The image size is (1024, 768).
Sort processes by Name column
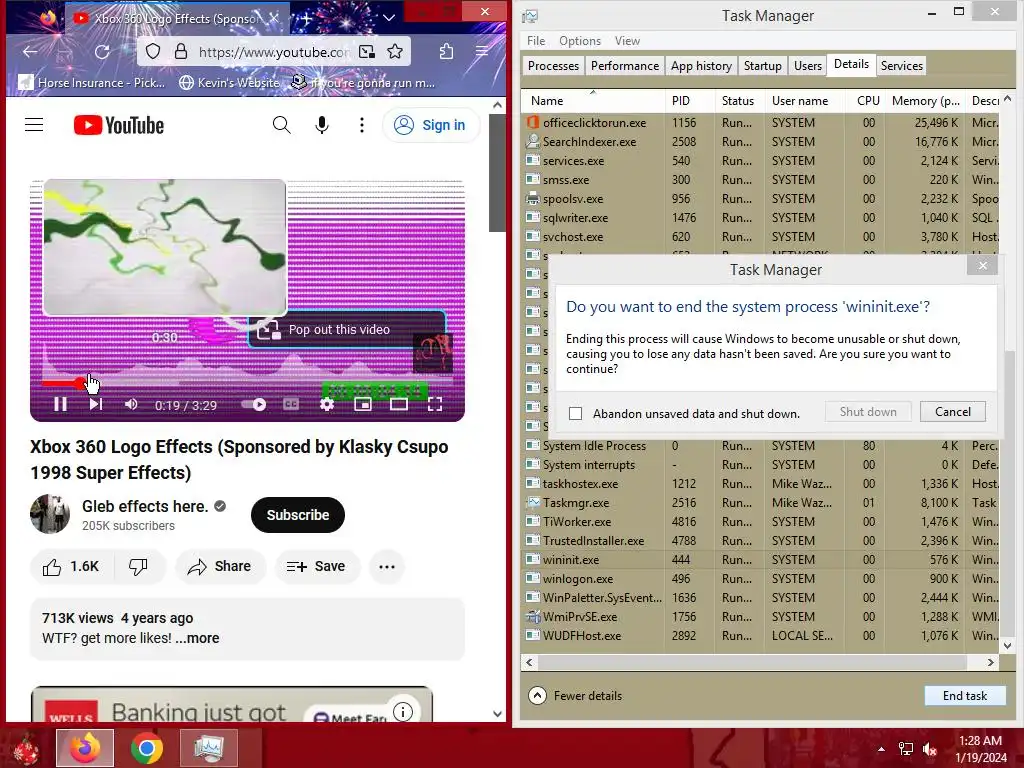click(547, 101)
